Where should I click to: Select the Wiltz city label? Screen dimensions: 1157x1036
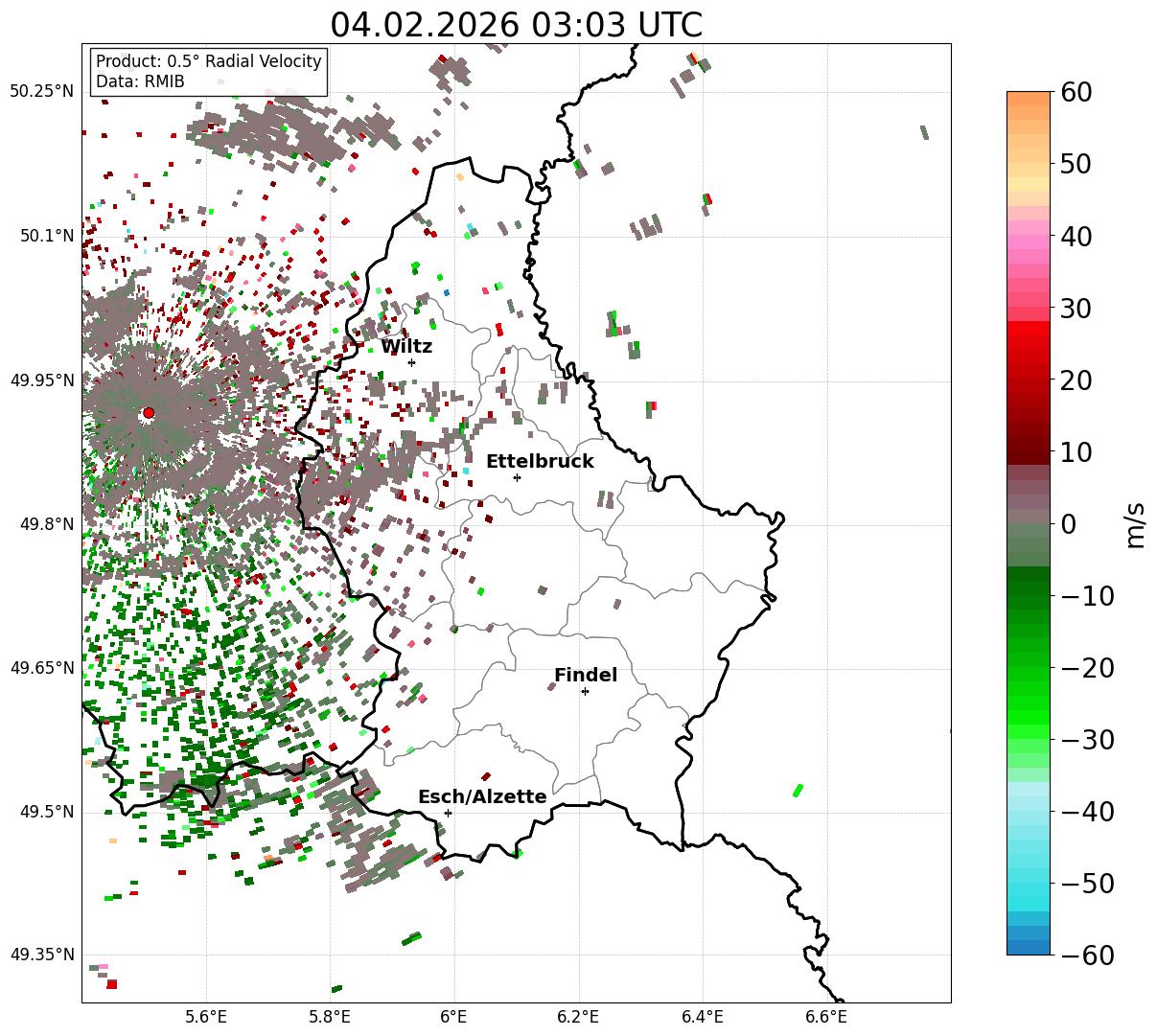pyautogui.click(x=406, y=347)
